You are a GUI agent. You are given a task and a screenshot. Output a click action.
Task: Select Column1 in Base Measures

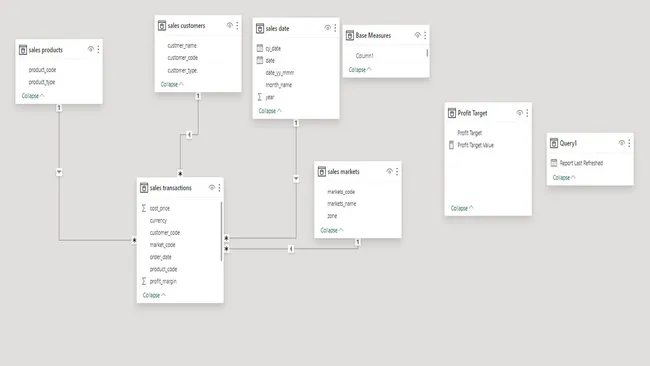(364, 56)
